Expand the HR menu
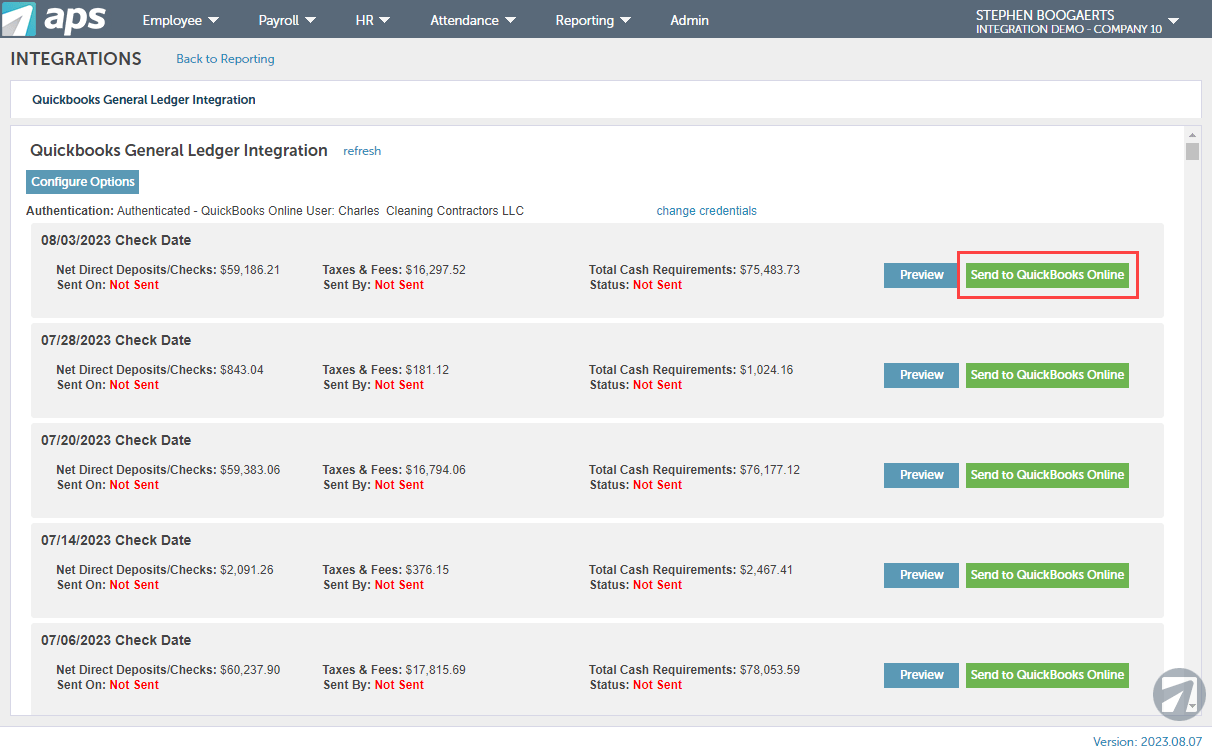Image resolution: width=1212 pixels, height=756 pixels. click(373, 20)
